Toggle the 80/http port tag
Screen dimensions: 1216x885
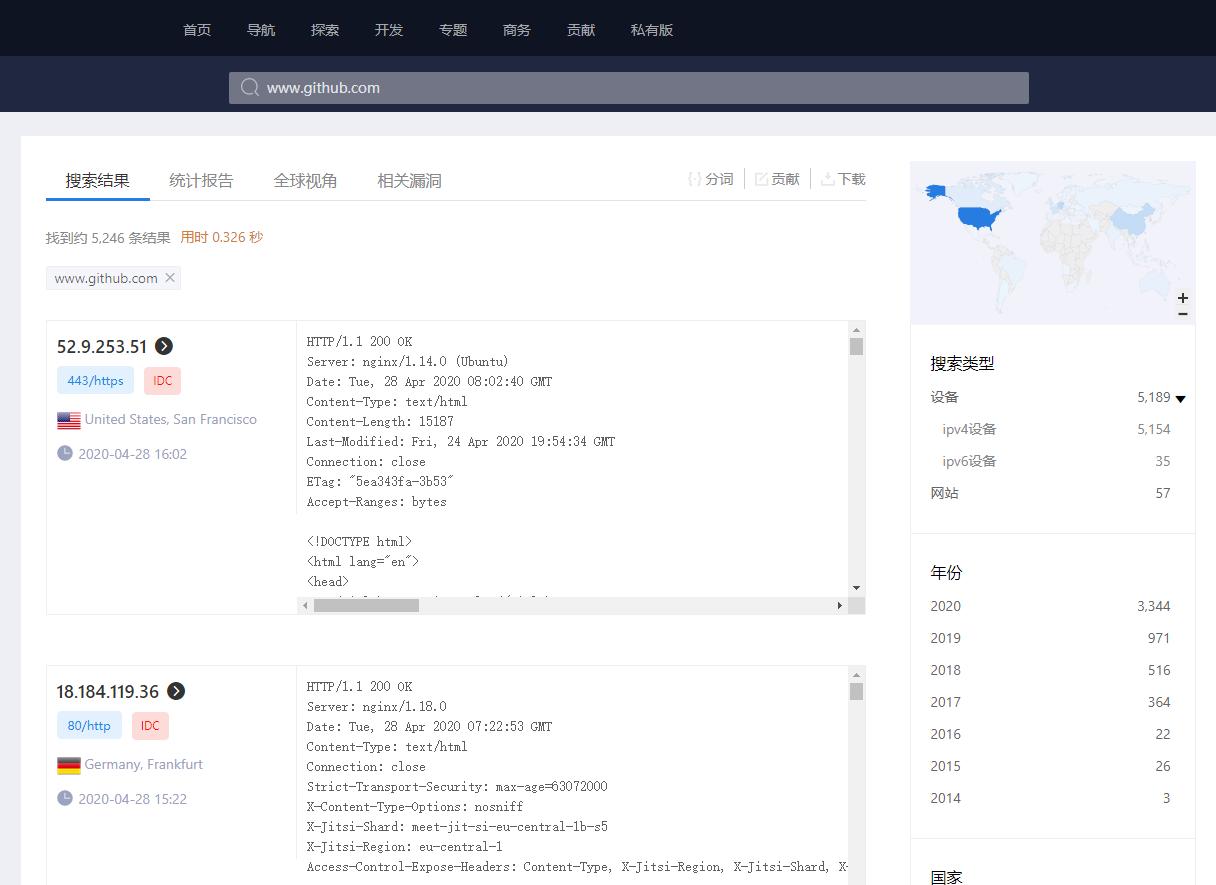click(89, 725)
